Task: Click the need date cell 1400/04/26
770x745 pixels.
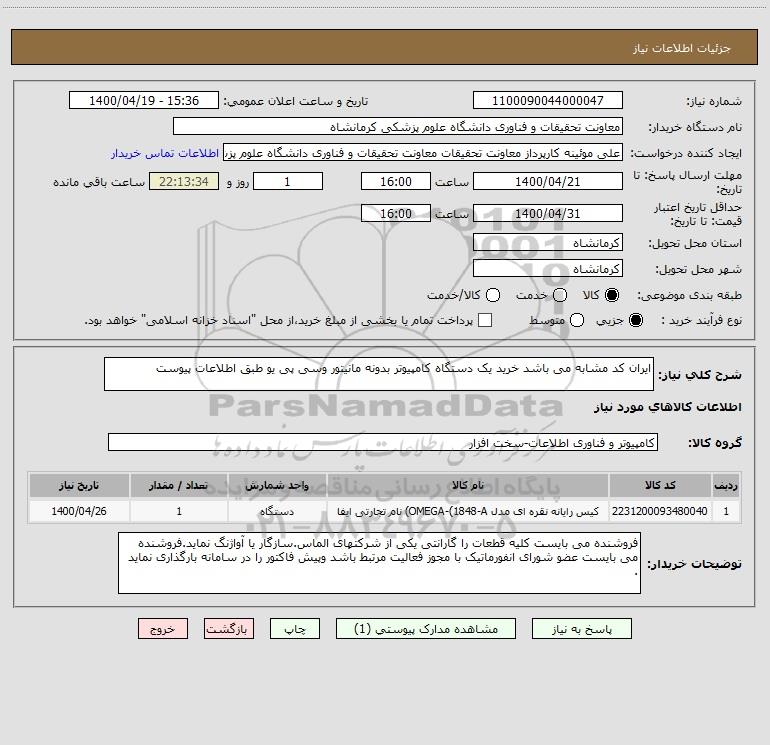Action: (x=79, y=511)
